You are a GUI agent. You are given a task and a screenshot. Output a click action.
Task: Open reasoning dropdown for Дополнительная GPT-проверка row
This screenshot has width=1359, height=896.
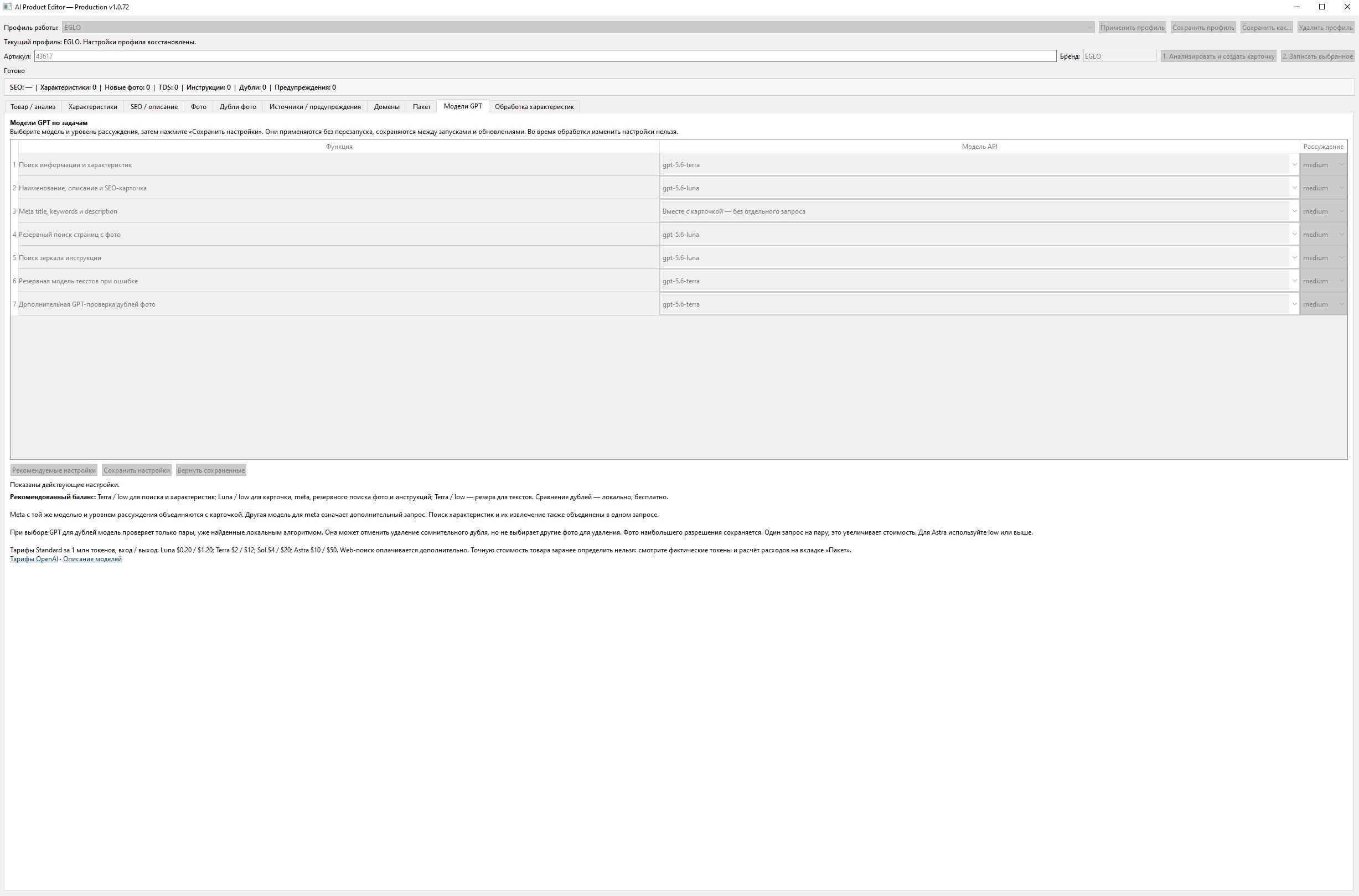click(1323, 304)
